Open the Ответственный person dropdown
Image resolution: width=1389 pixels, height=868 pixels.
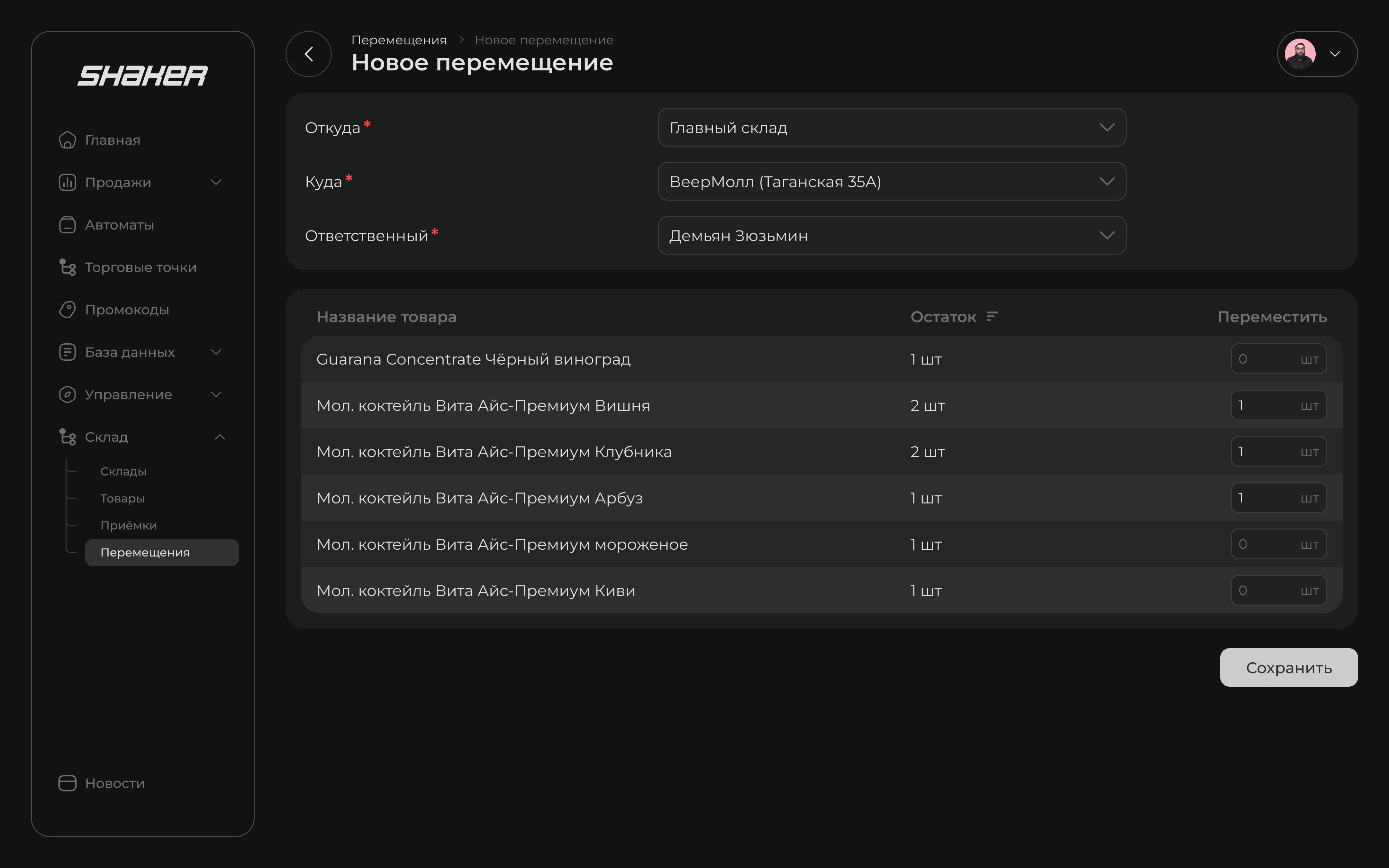tap(891, 235)
